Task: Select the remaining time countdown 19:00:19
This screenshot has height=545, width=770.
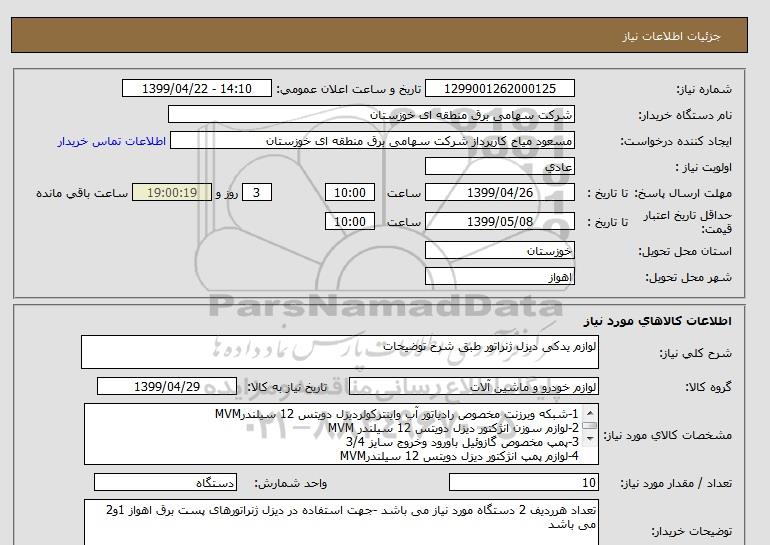Action: tap(173, 193)
